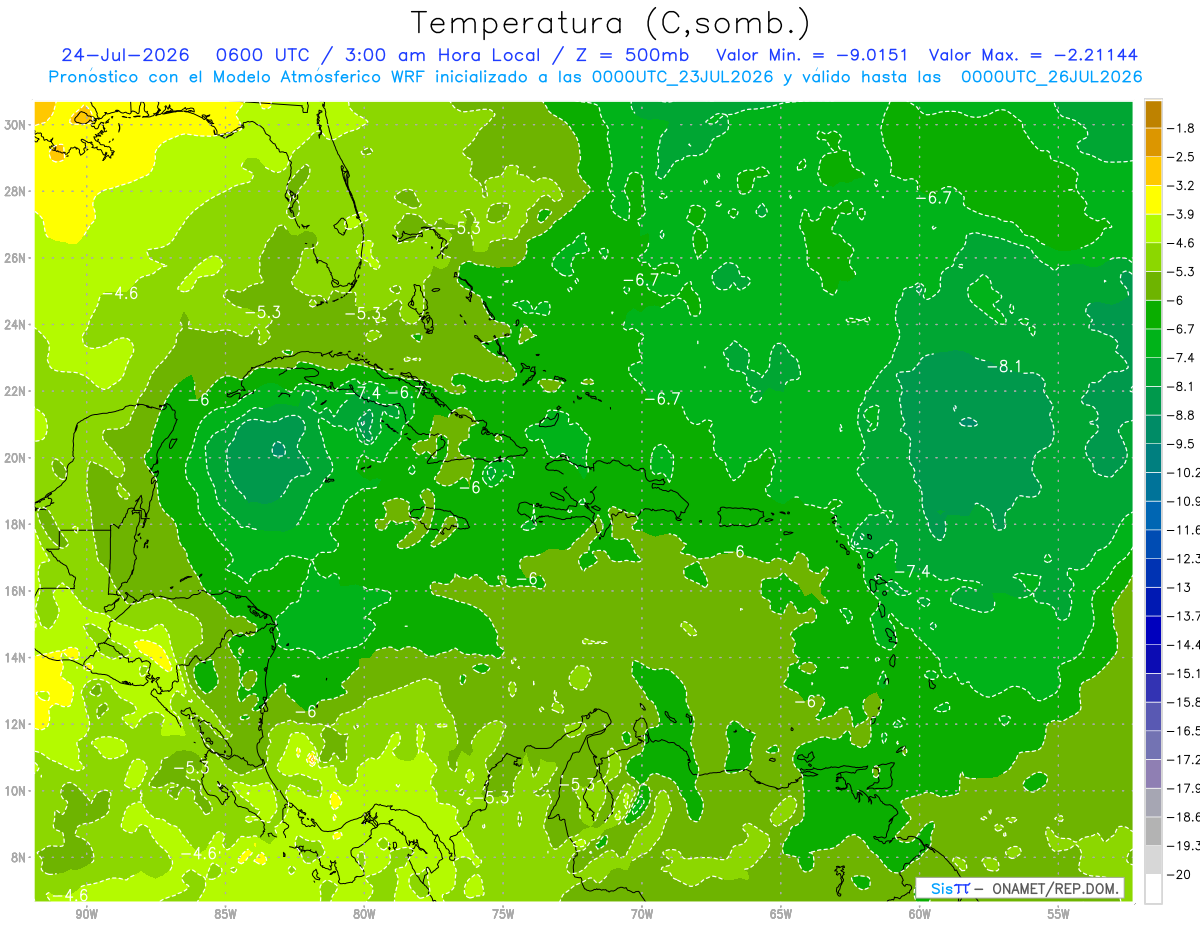Click blue colorbar swatch between -13 and -13.7
The width and height of the screenshot is (1200, 927).
[1153, 601]
